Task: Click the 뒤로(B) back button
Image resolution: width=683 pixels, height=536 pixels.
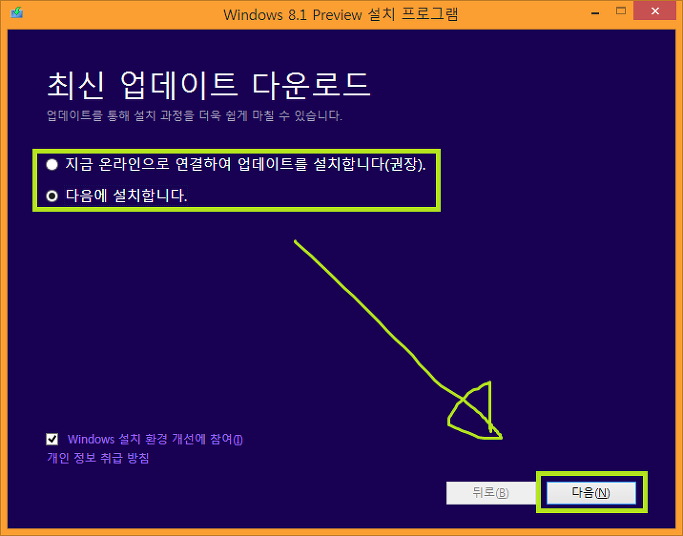Action: click(x=490, y=492)
